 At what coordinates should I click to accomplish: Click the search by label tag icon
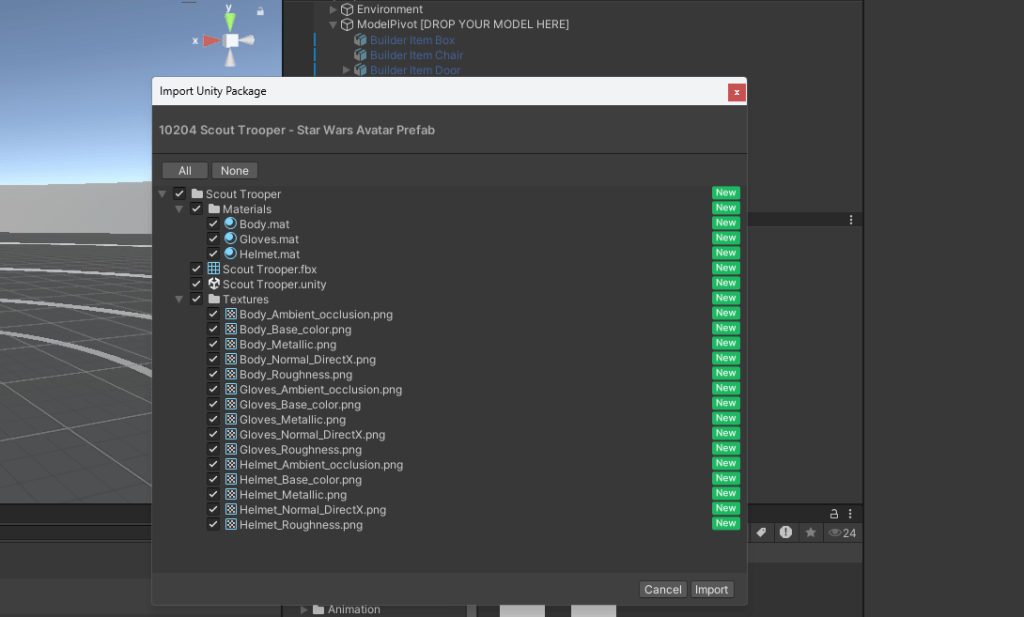click(x=761, y=533)
